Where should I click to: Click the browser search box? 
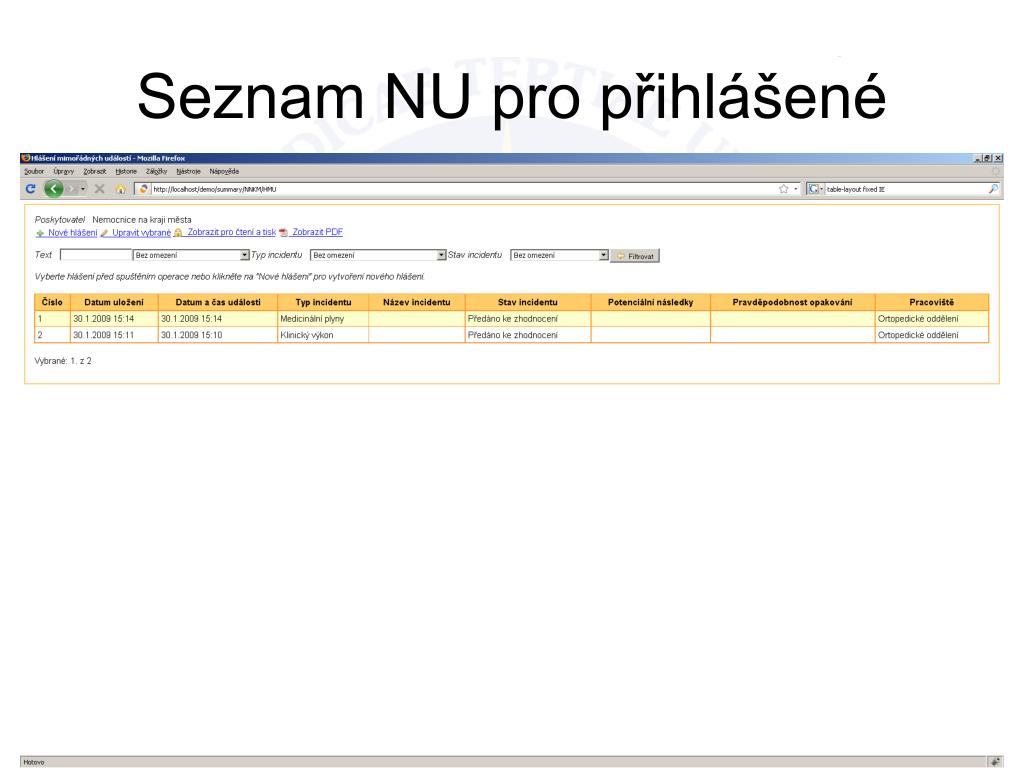(x=906, y=189)
